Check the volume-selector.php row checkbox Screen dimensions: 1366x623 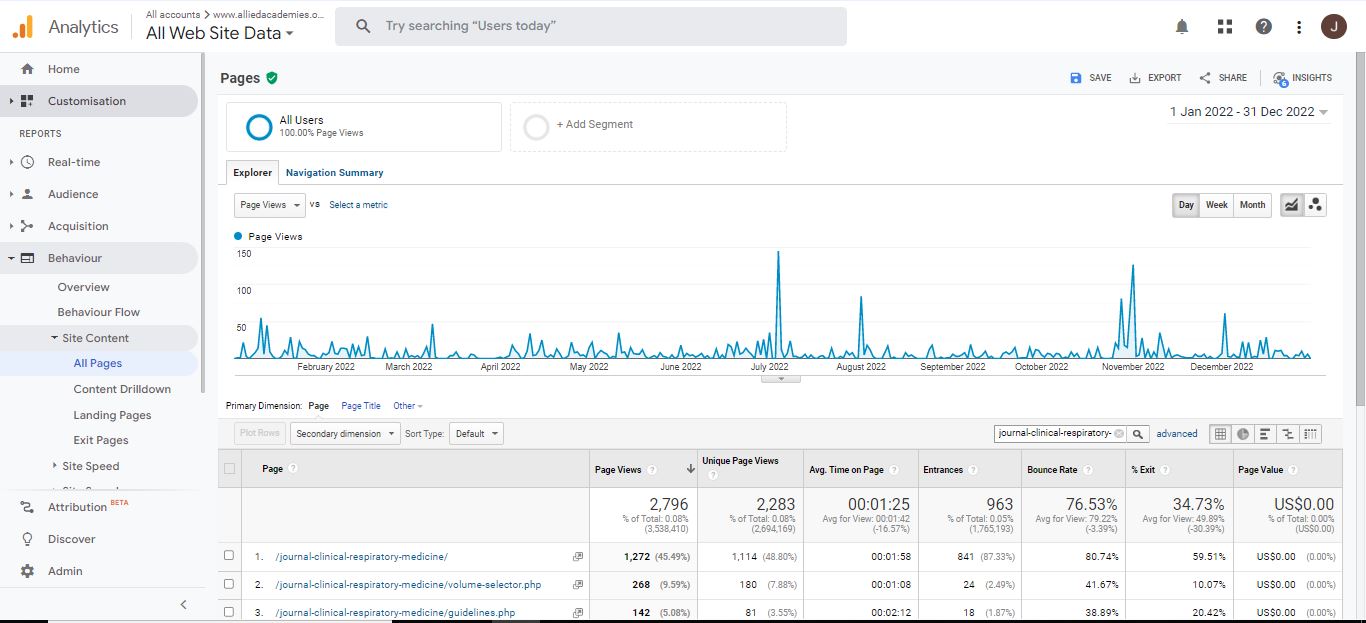tap(230, 584)
